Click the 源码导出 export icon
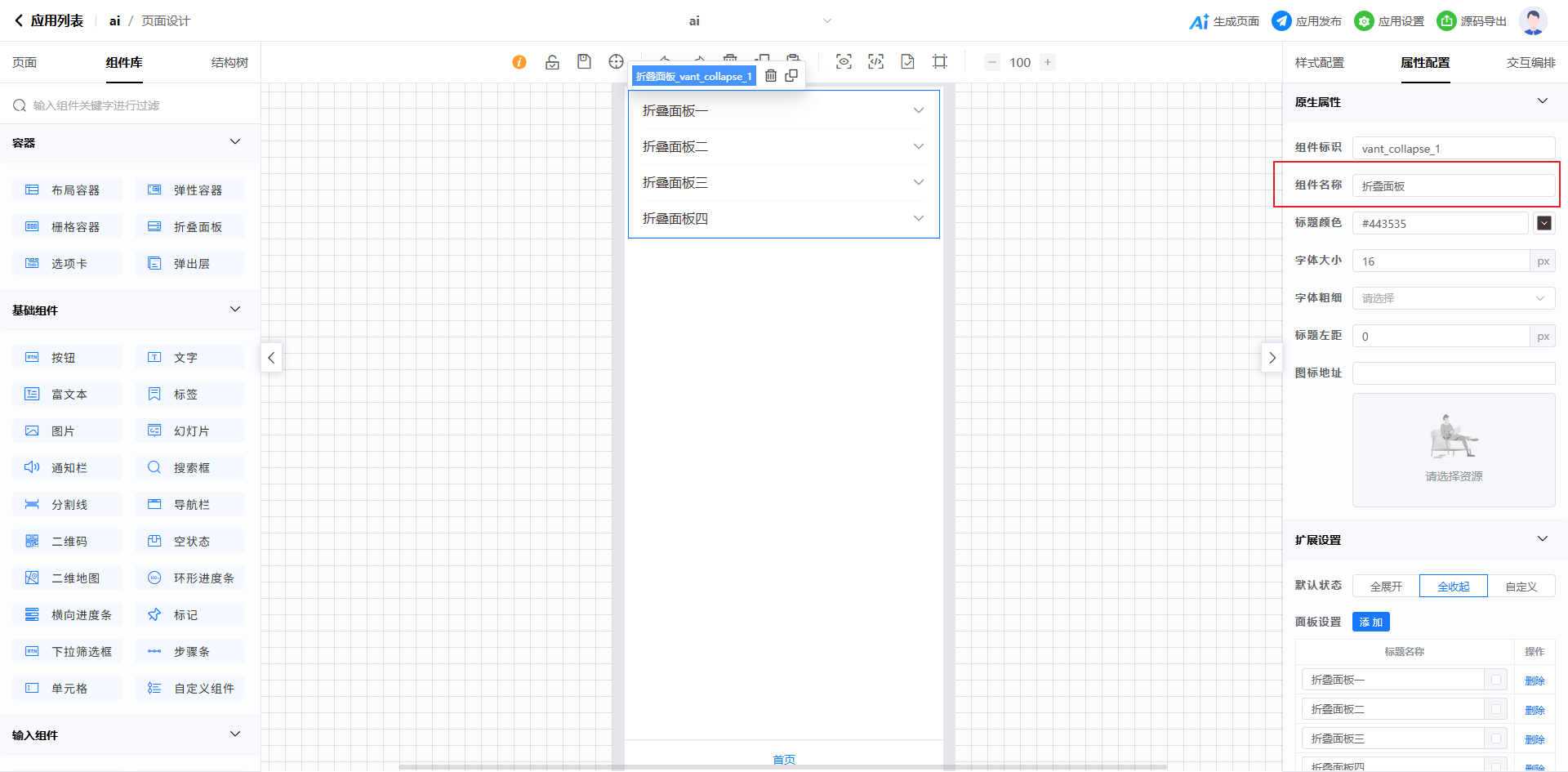This screenshot has height=772, width=1568. pos(1446,21)
